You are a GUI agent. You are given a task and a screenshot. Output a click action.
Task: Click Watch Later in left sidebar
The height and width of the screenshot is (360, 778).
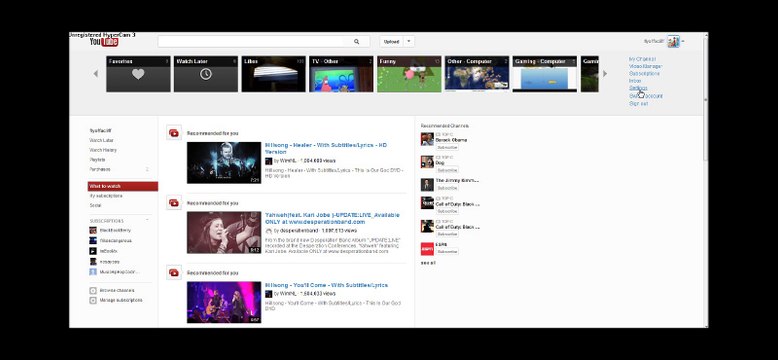point(101,140)
